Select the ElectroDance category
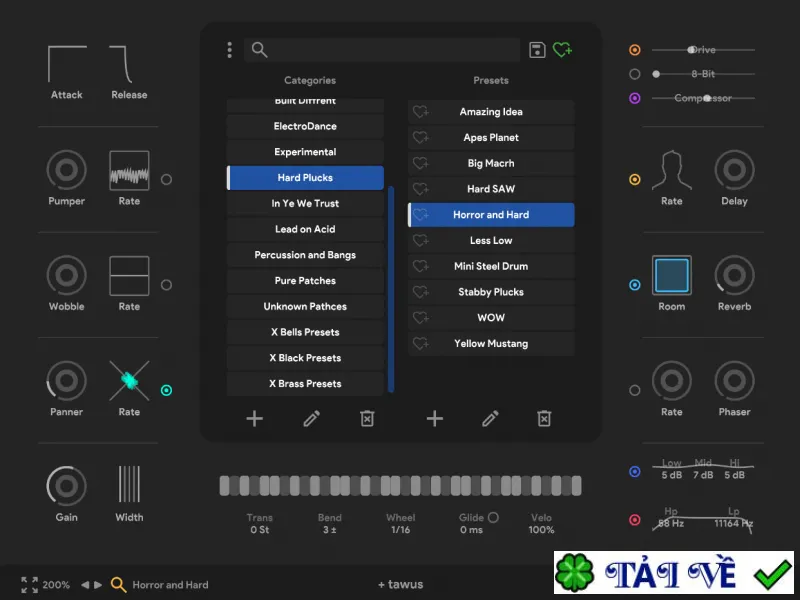 (x=305, y=126)
